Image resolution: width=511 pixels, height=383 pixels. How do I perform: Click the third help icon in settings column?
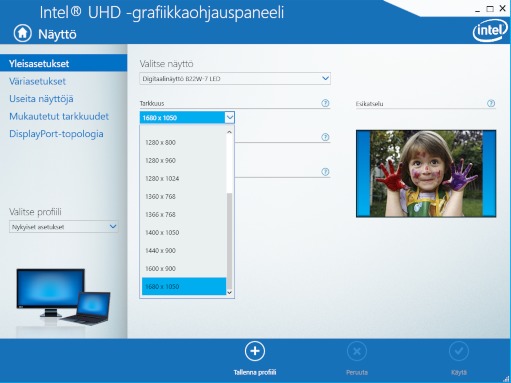point(325,172)
